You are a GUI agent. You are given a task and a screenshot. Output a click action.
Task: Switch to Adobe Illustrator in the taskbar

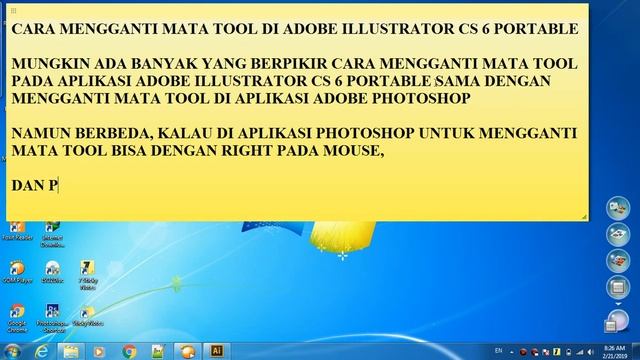click(x=217, y=351)
